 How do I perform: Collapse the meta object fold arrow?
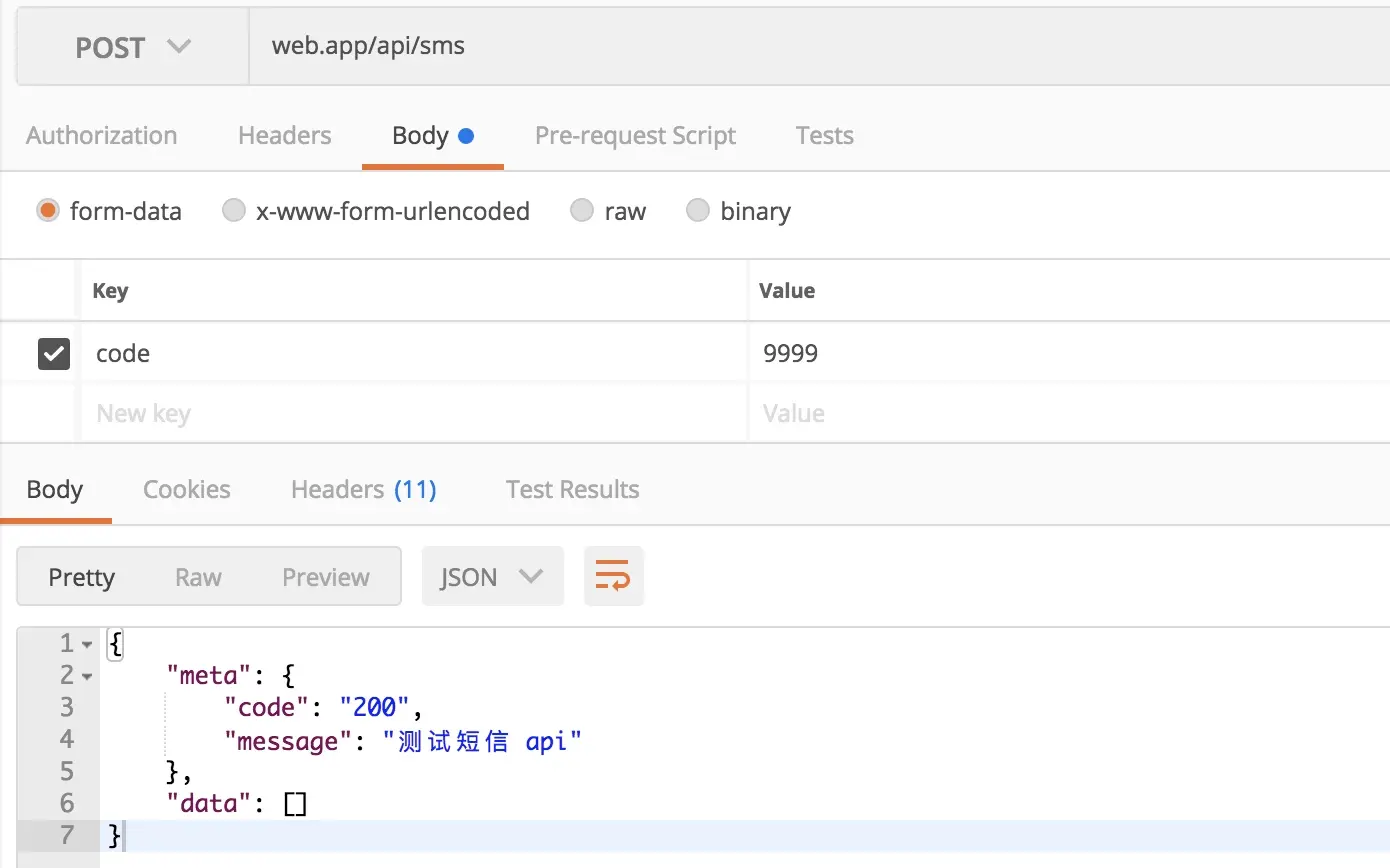pos(87,677)
